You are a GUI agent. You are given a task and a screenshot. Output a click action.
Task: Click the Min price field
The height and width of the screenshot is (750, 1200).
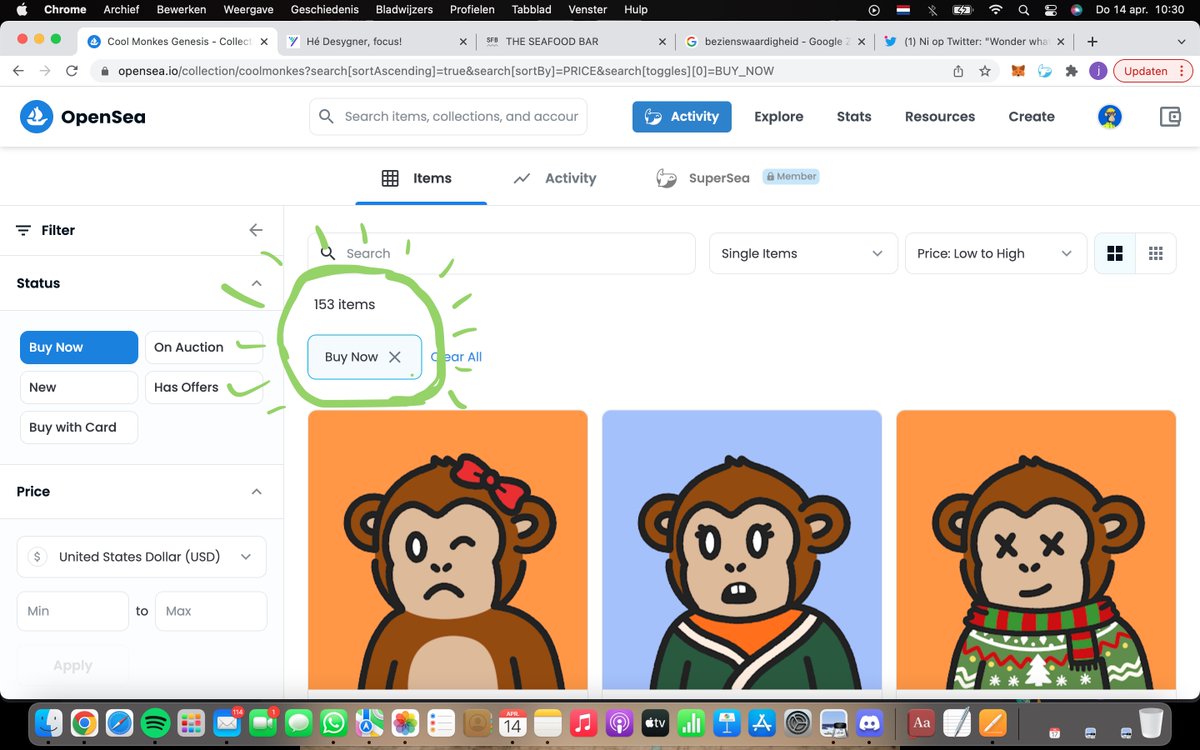[73, 611]
